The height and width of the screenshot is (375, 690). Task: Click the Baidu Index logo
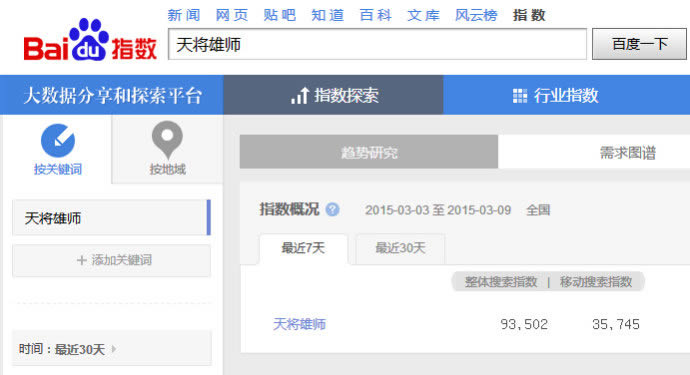[x=90, y=40]
